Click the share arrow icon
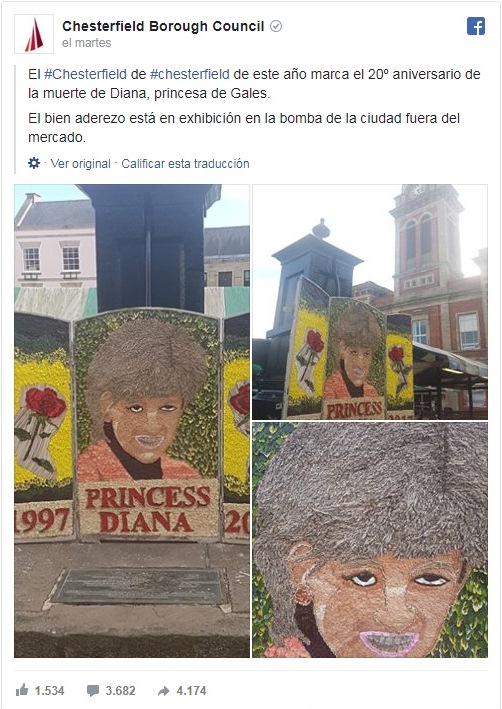 pos(163,690)
